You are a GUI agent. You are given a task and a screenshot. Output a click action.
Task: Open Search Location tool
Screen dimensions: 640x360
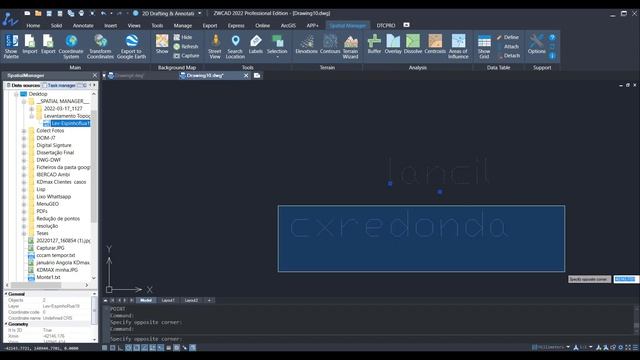point(235,46)
